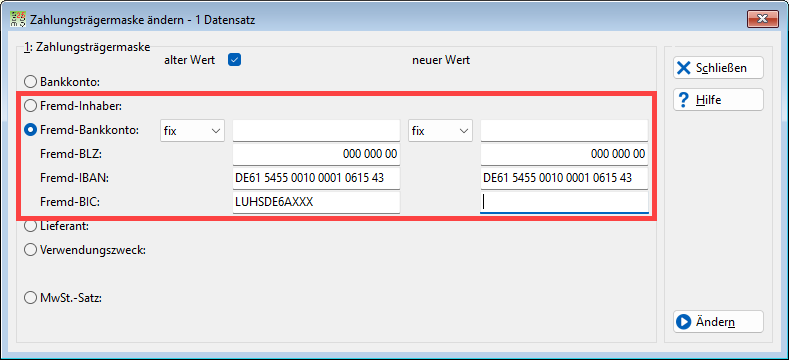Choose the Verwendungszweck radio button
The width and height of the screenshot is (789, 360).
pyautogui.click(x=31, y=250)
